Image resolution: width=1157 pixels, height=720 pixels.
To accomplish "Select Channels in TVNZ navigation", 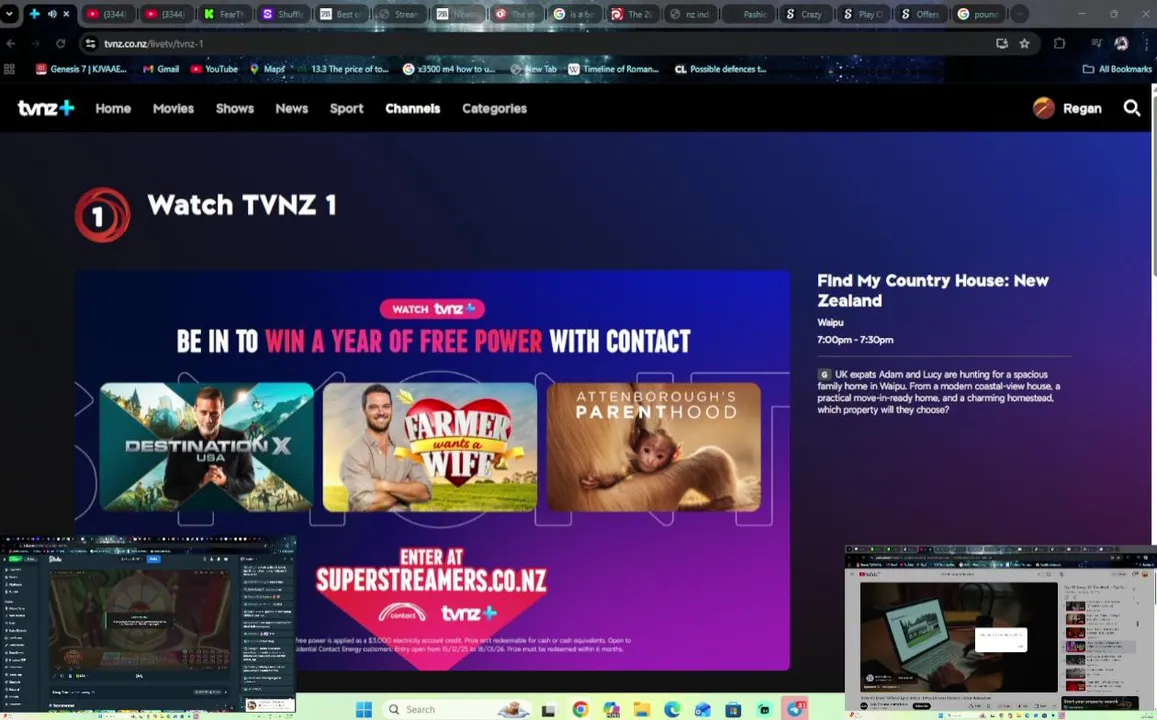I will (x=412, y=108).
